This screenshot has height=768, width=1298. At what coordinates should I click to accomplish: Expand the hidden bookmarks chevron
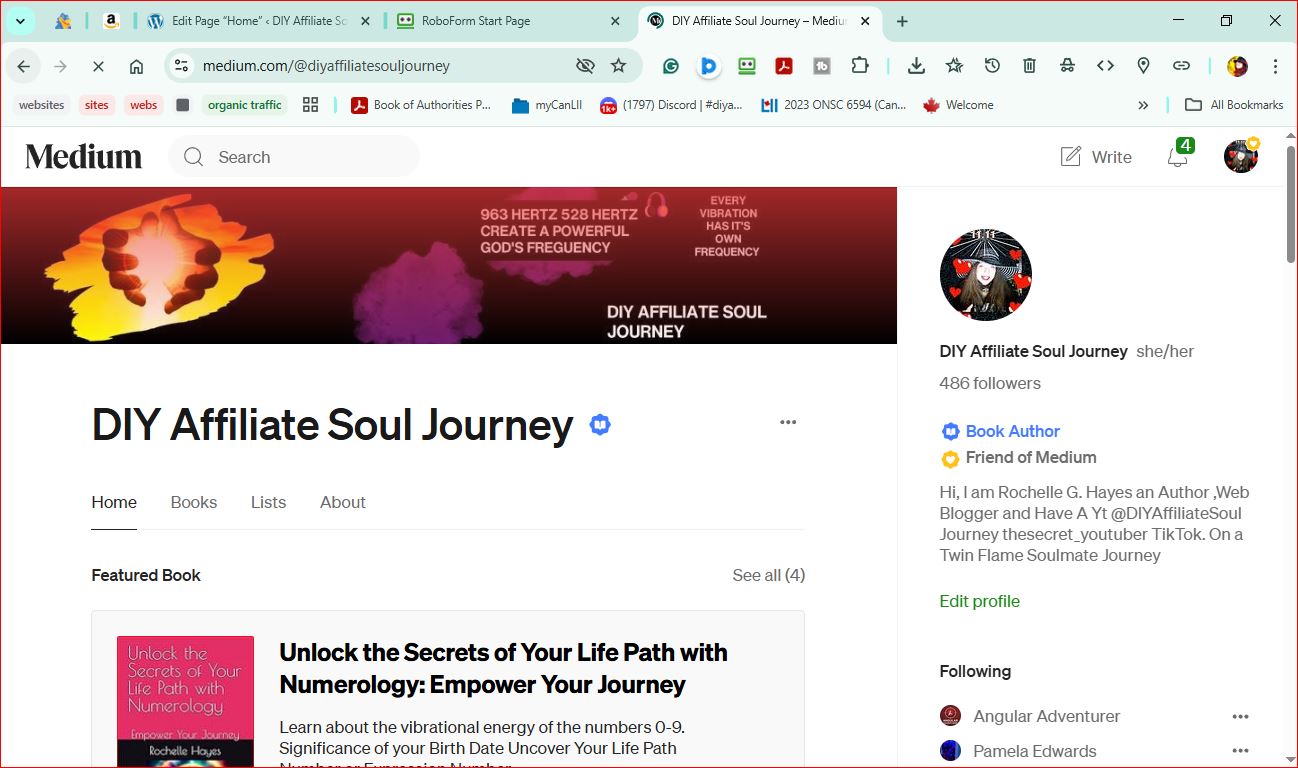1144,105
